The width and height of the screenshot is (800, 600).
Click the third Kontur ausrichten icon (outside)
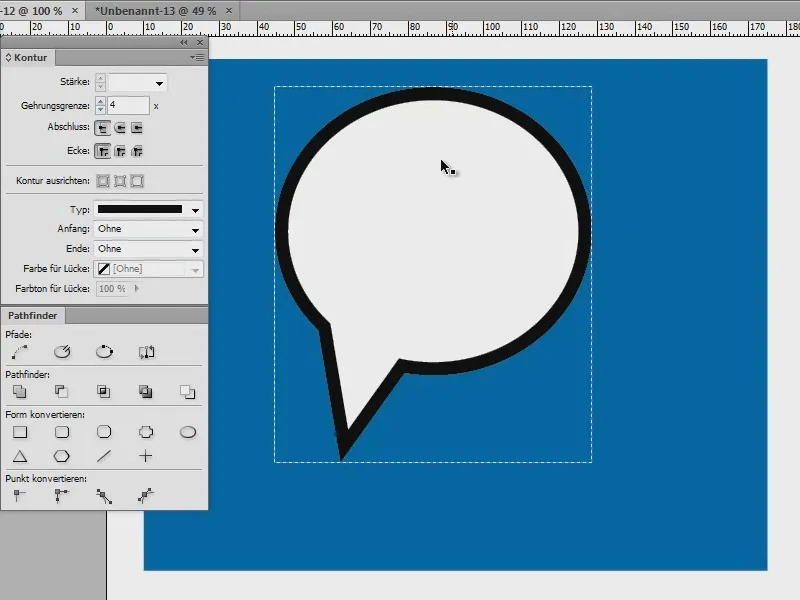tap(137, 181)
